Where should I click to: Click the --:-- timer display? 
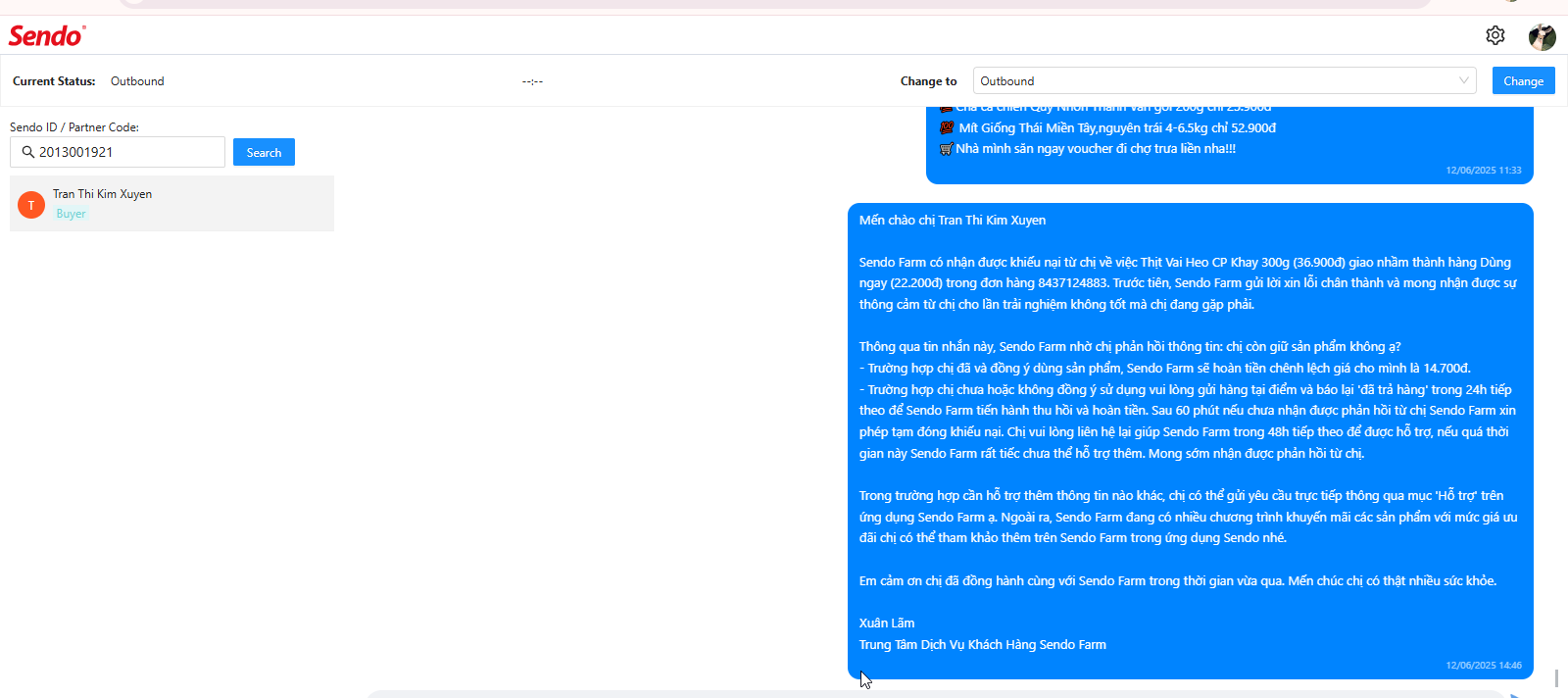click(x=532, y=81)
